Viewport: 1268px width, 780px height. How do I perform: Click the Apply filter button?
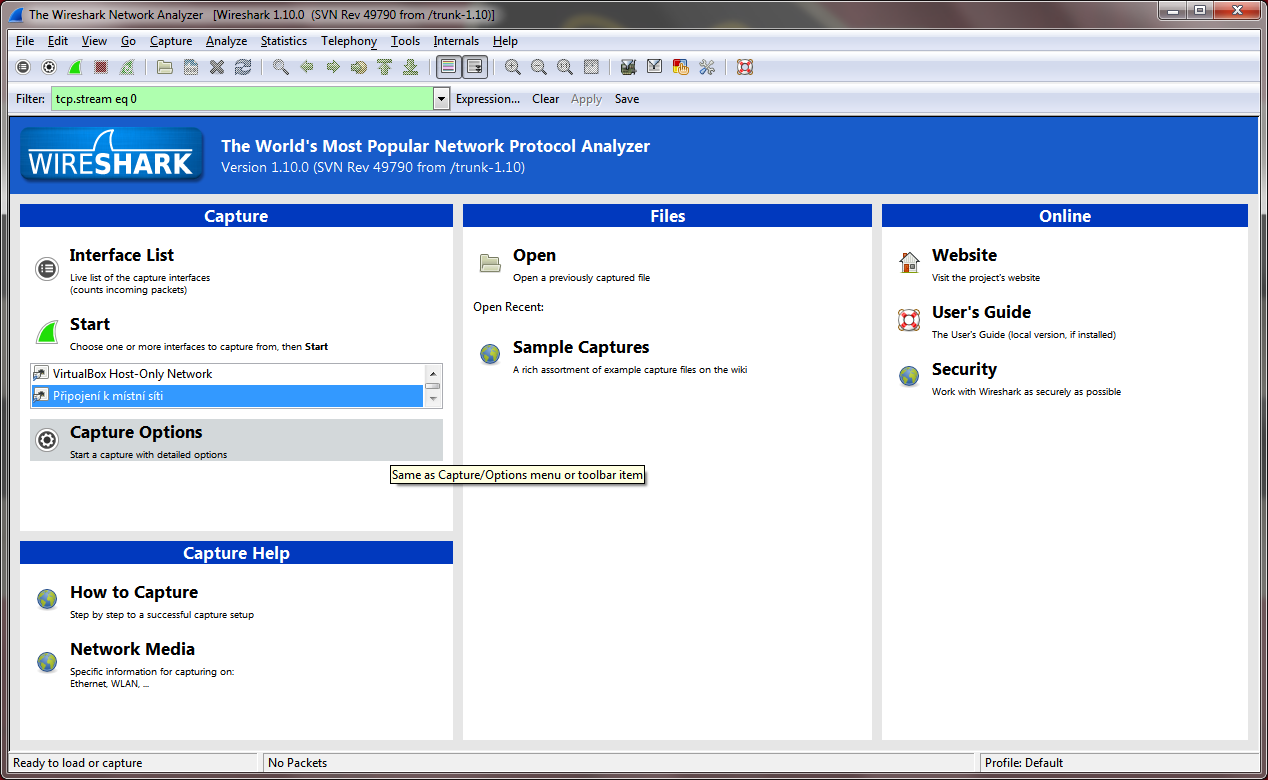(586, 99)
